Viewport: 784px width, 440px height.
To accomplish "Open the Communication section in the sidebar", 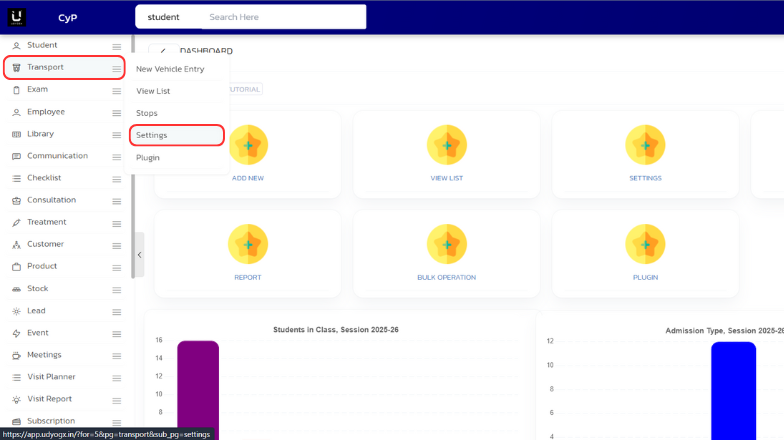I will pos(57,156).
